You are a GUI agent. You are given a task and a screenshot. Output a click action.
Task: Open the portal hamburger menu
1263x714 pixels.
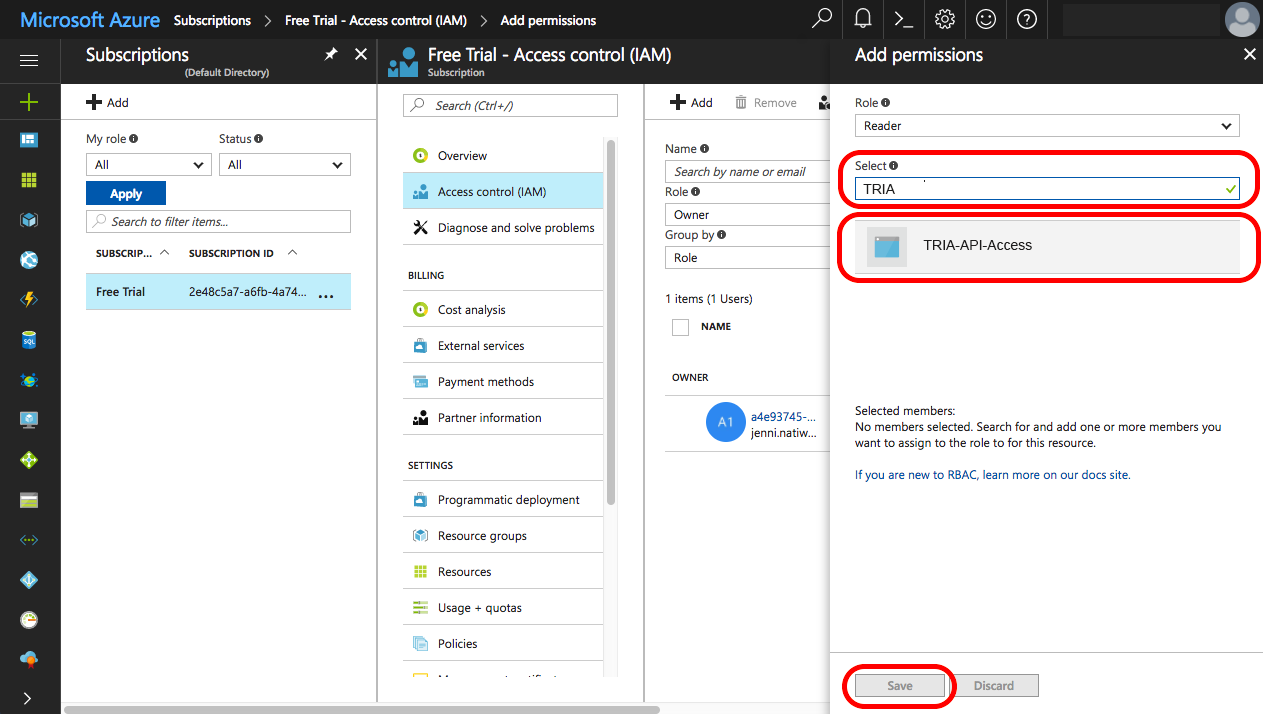(29, 61)
